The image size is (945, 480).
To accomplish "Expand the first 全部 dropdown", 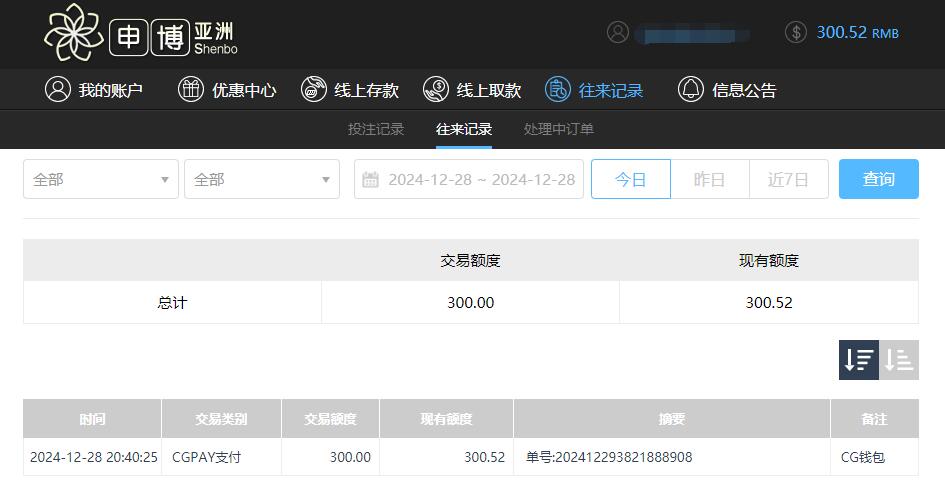I will tap(101, 179).
